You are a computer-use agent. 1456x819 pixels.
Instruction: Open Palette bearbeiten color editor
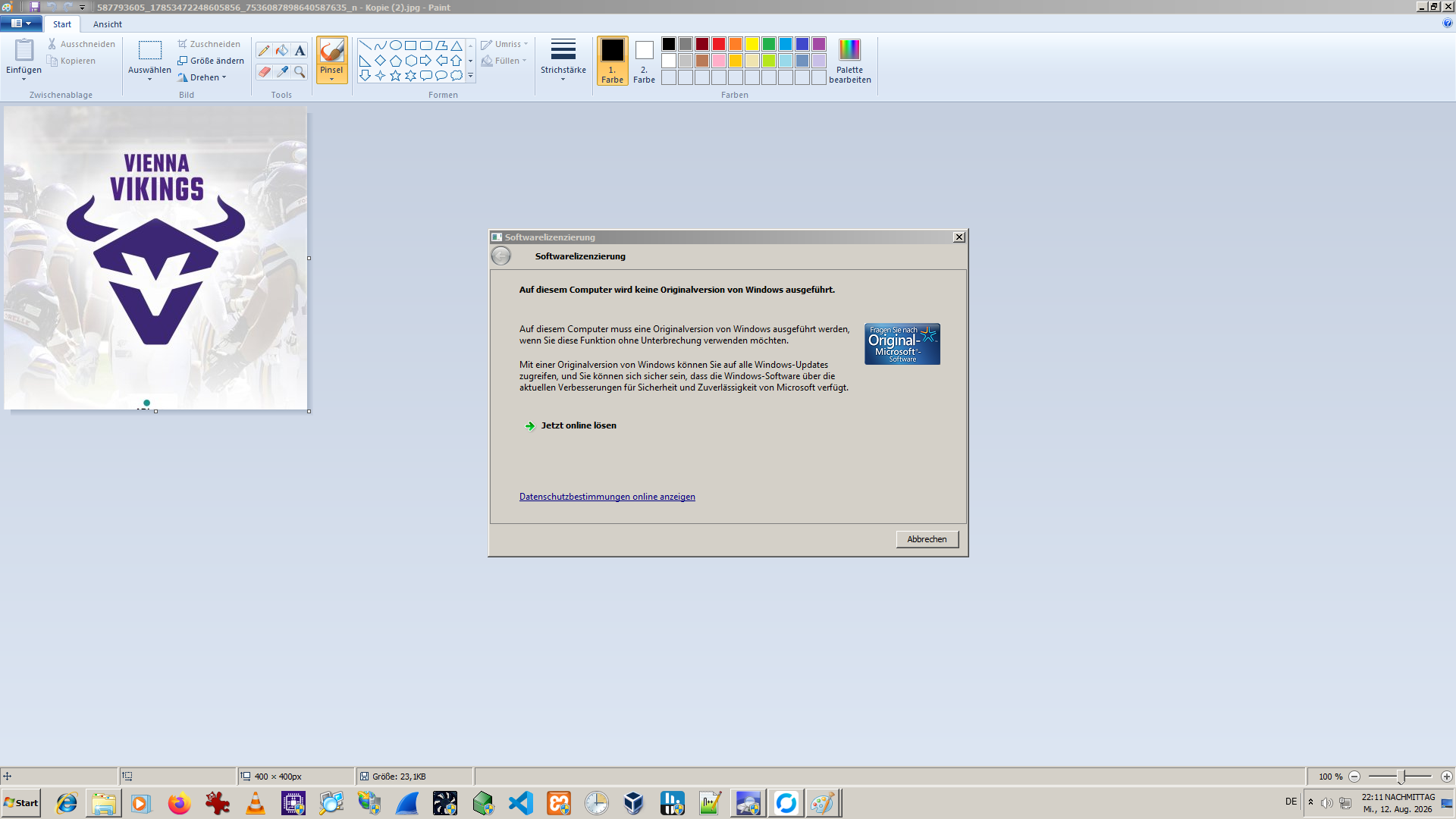[x=850, y=61]
